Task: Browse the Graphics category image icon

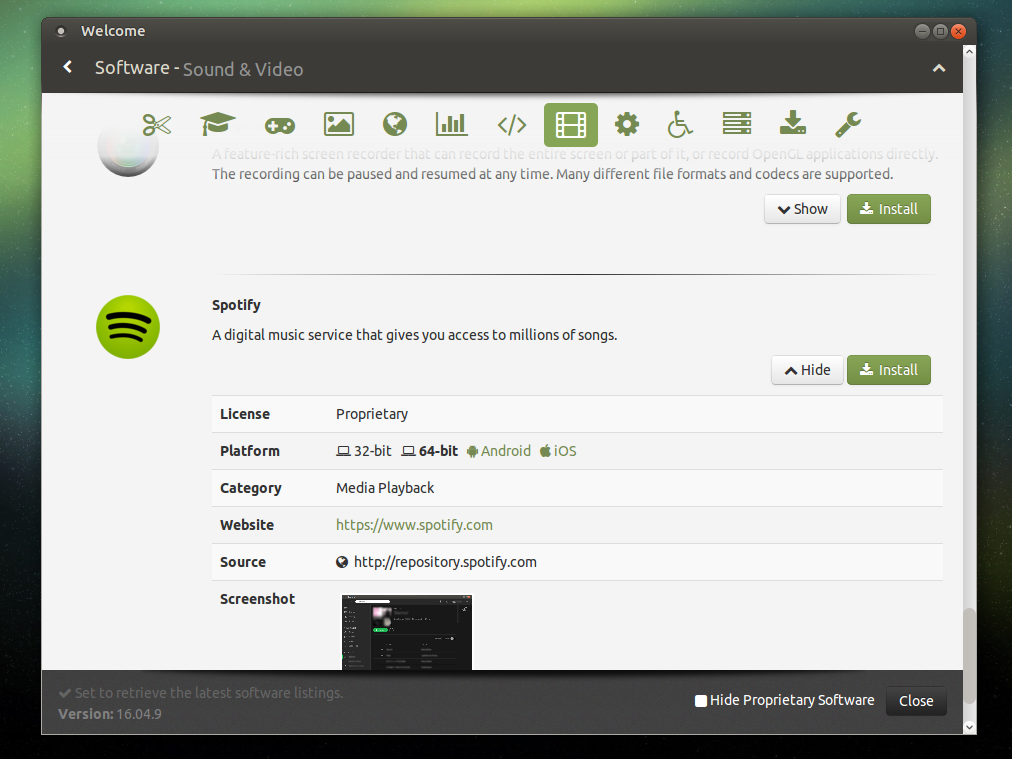Action: pyautogui.click(x=338, y=124)
